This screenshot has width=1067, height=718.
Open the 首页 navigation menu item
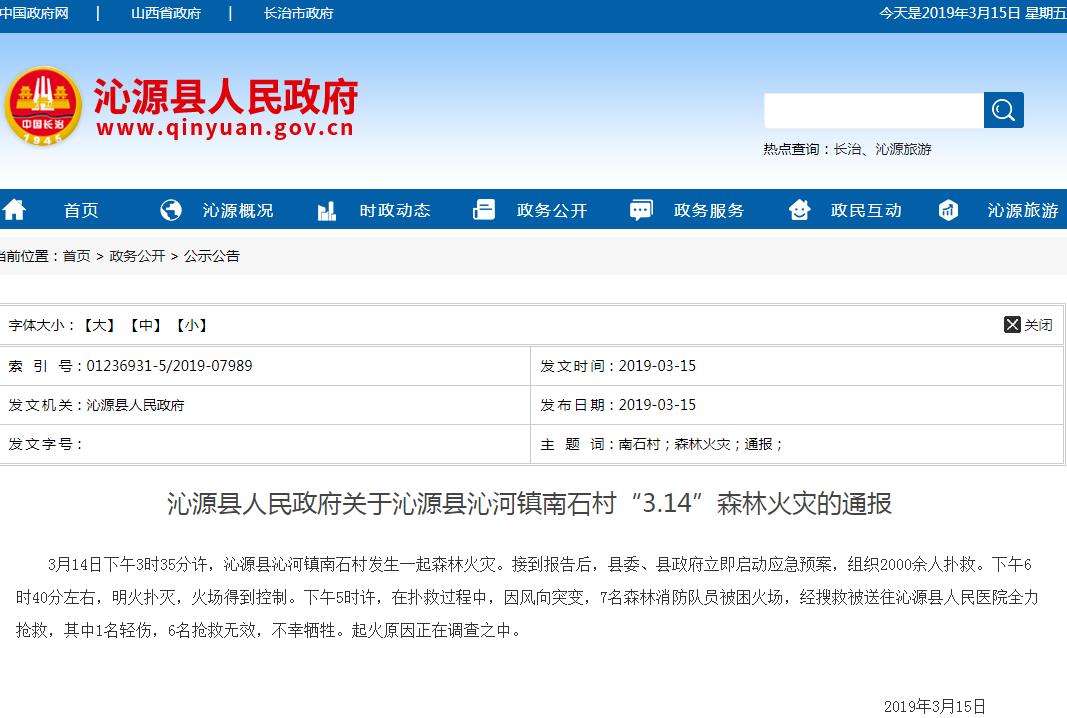click(81, 210)
